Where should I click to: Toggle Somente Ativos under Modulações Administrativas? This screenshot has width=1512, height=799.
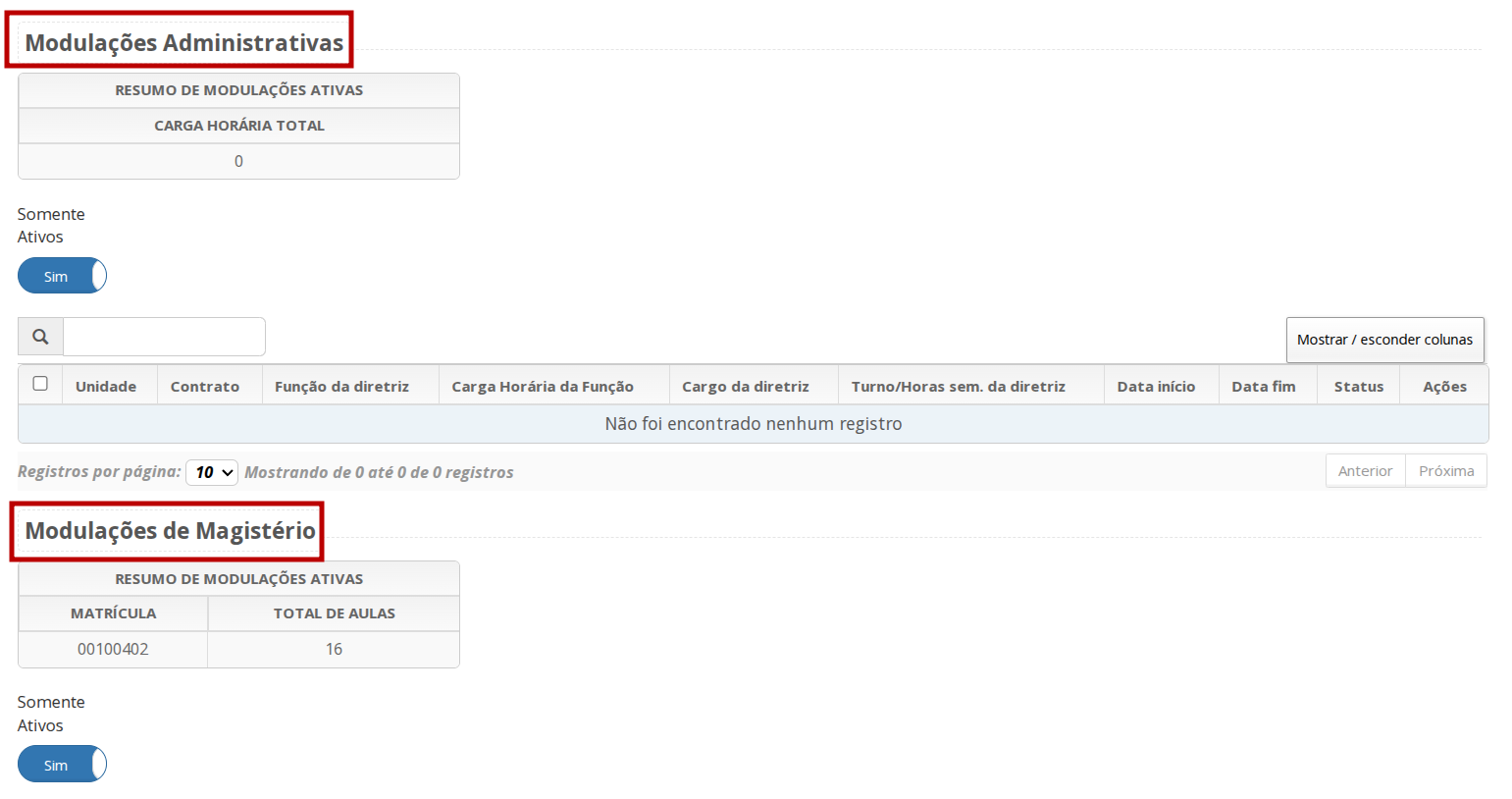click(x=62, y=276)
